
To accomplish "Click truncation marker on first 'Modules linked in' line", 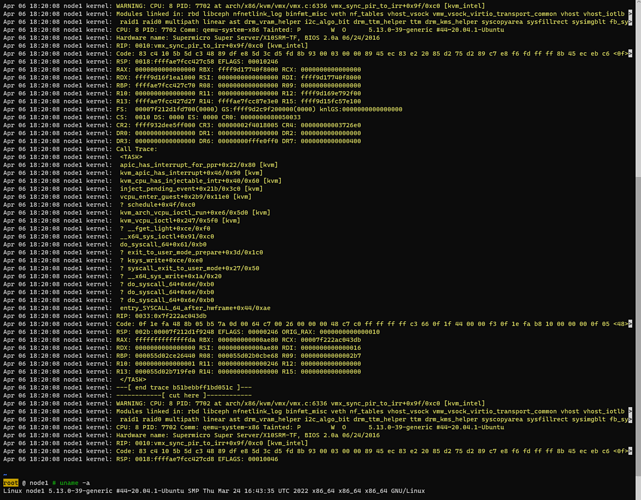I will 630,14.
